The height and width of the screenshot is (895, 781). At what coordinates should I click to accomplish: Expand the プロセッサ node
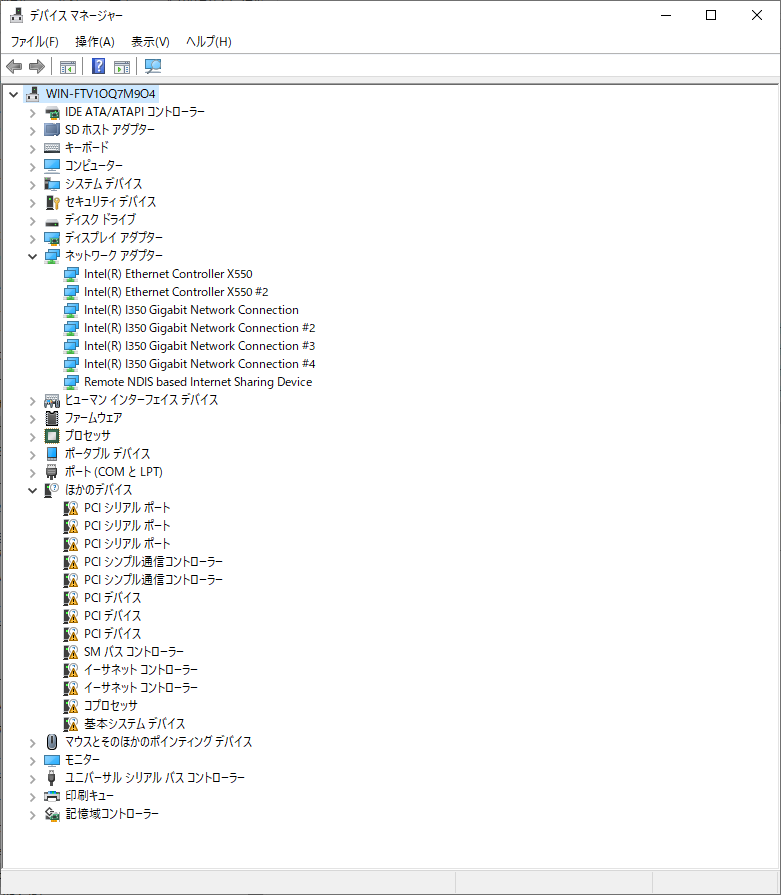pos(33,436)
